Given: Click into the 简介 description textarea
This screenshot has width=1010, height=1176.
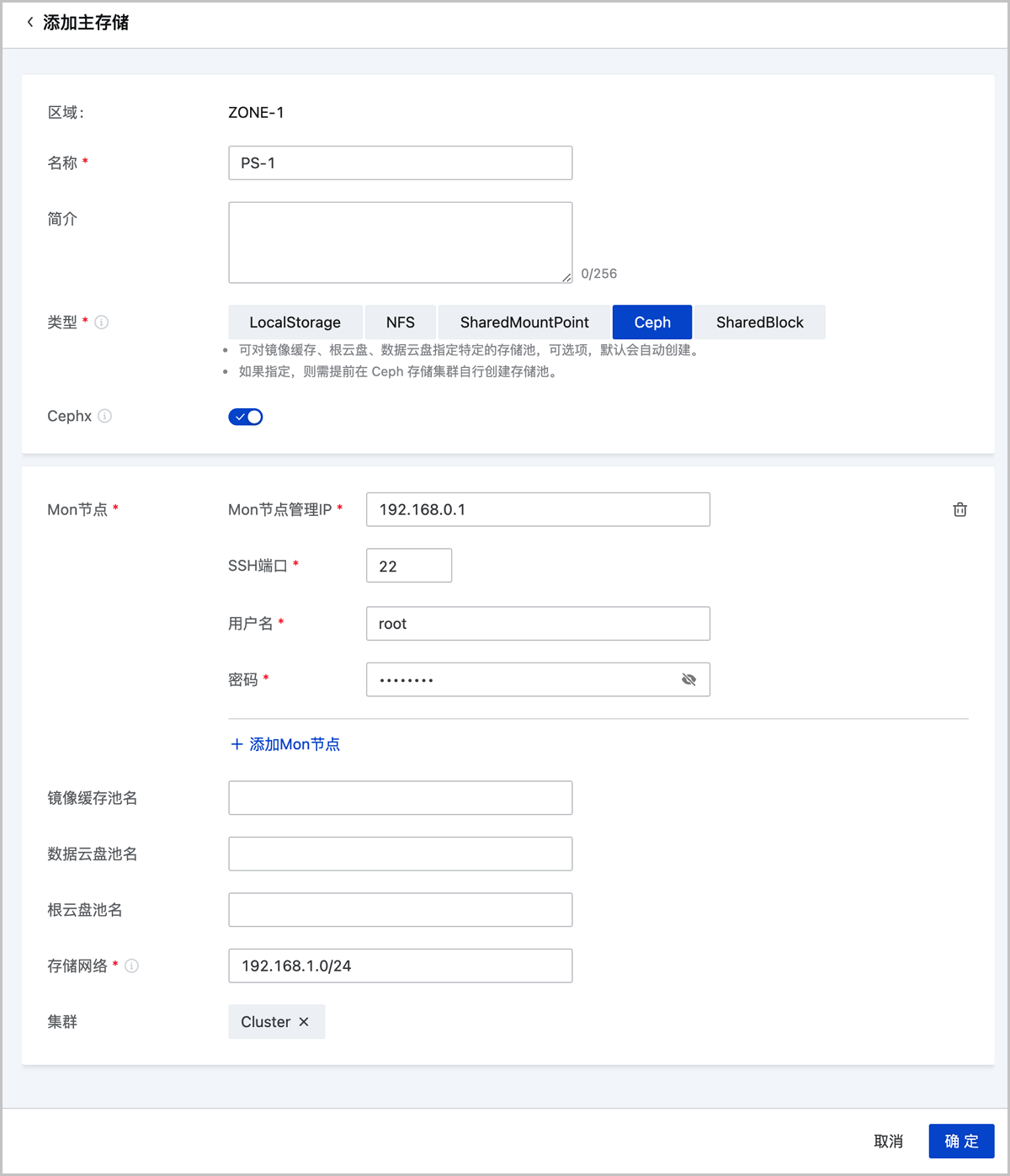Looking at the screenshot, I should click(400, 242).
